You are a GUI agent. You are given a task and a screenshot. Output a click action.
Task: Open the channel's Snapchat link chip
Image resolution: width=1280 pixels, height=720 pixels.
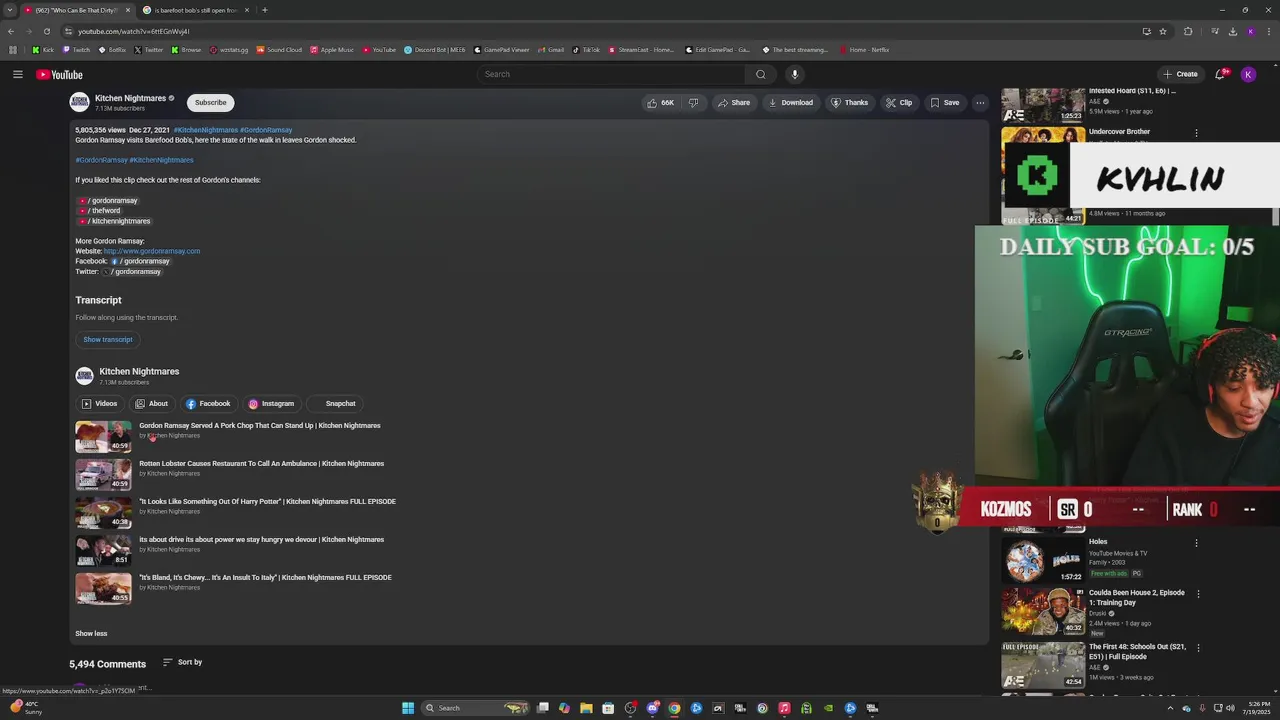pos(334,404)
